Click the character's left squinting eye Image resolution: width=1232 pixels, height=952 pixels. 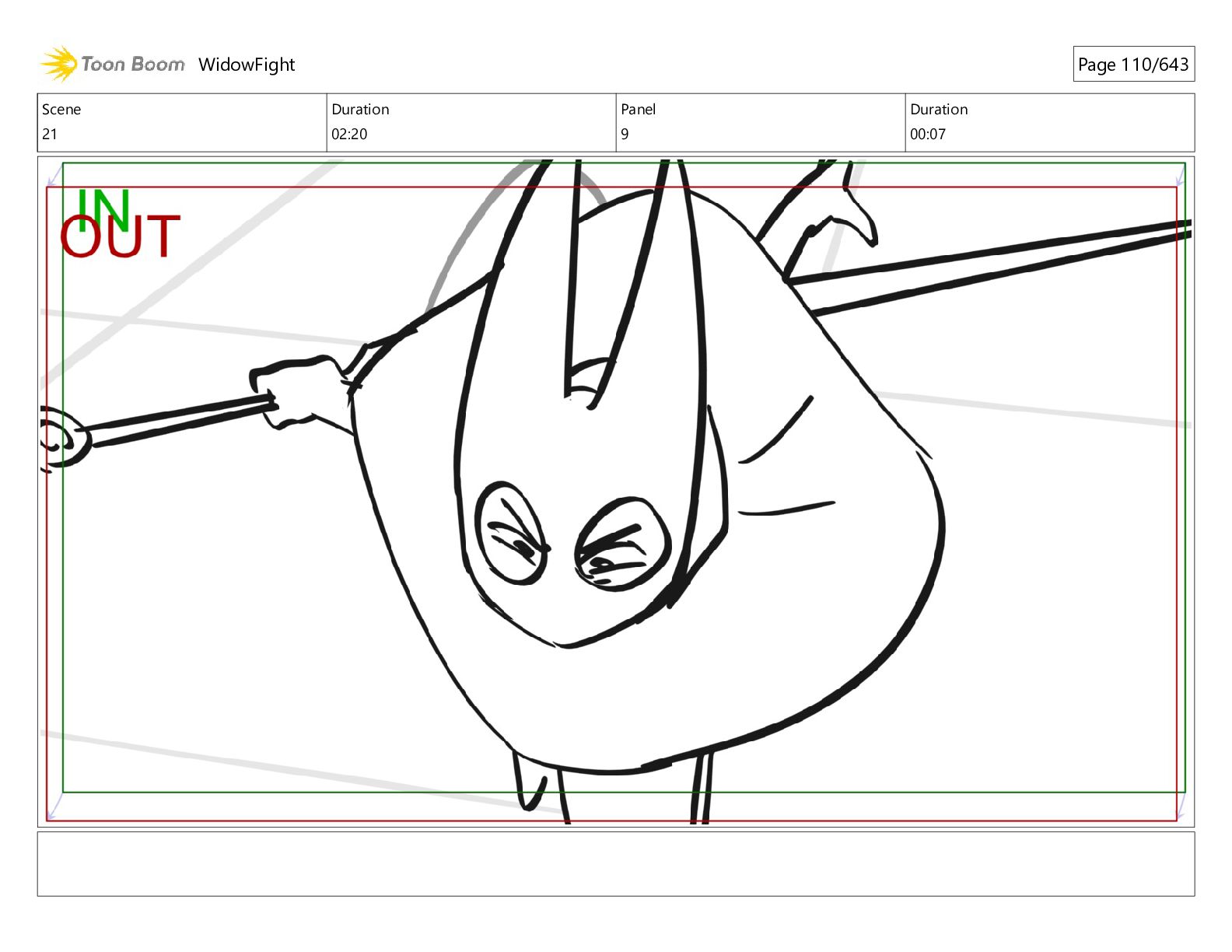pos(513,534)
